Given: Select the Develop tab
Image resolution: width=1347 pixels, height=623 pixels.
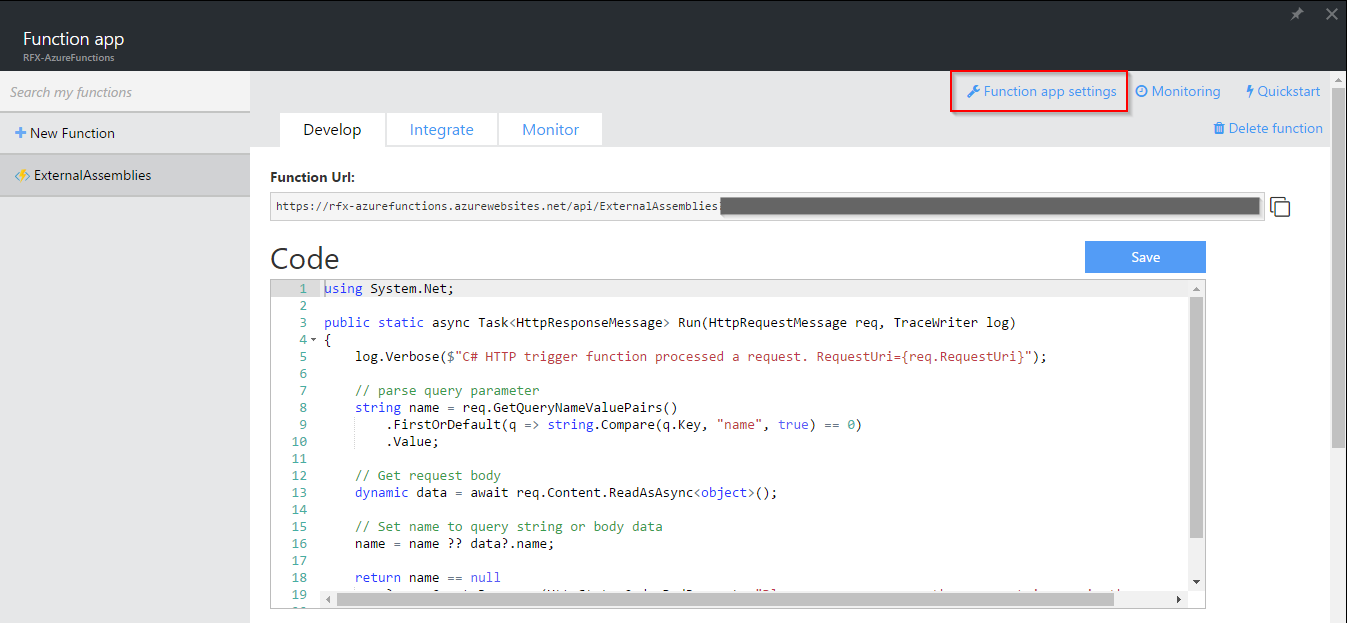Looking at the screenshot, I should [331, 130].
